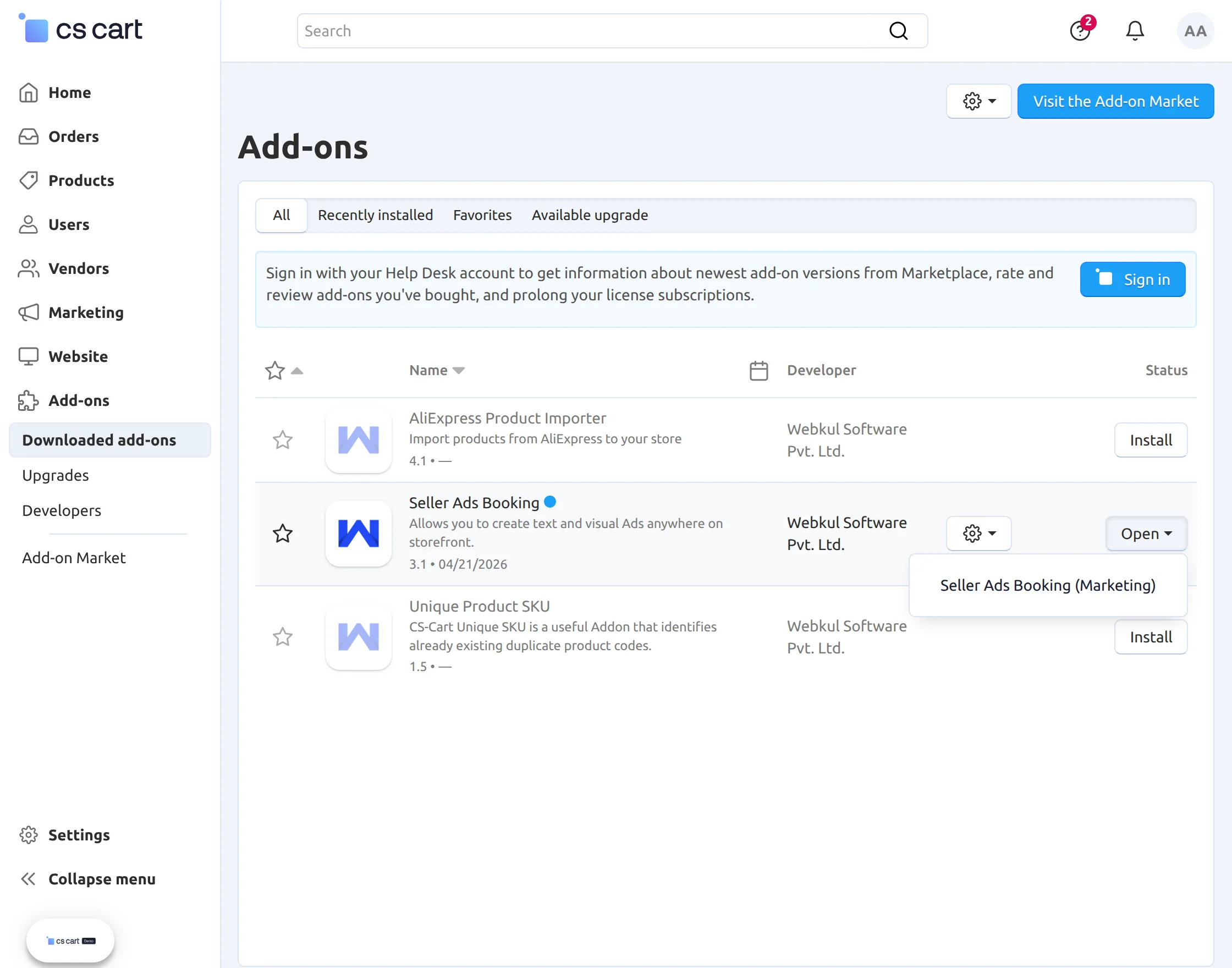Image resolution: width=1232 pixels, height=968 pixels.
Task: Expand the Open dropdown for Seller Ads Booking
Action: click(x=1146, y=533)
